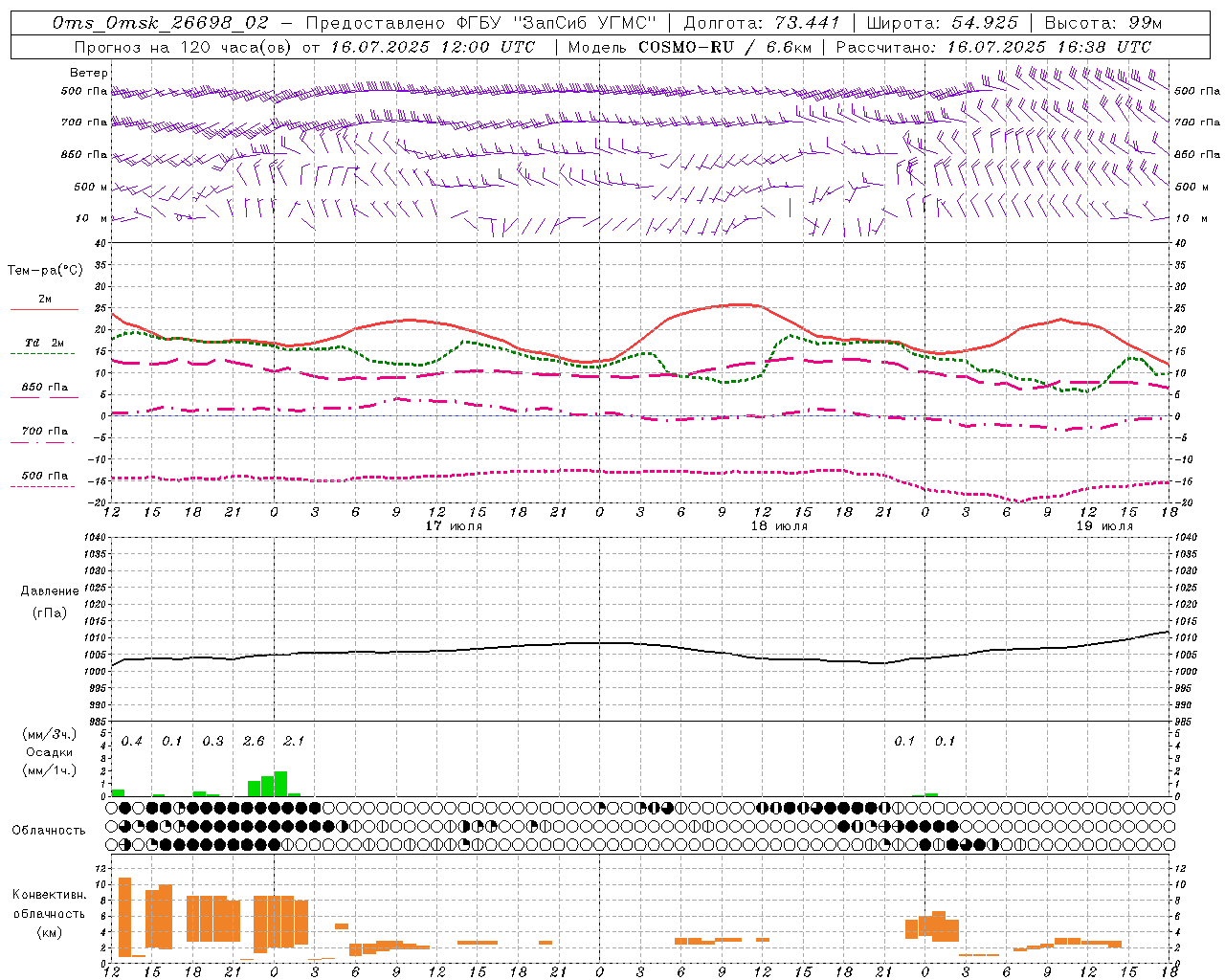This screenshot has width=1225, height=980.
Task: Click the 3-hour precipitation value 2.1
Action: pyautogui.click(x=294, y=742)
